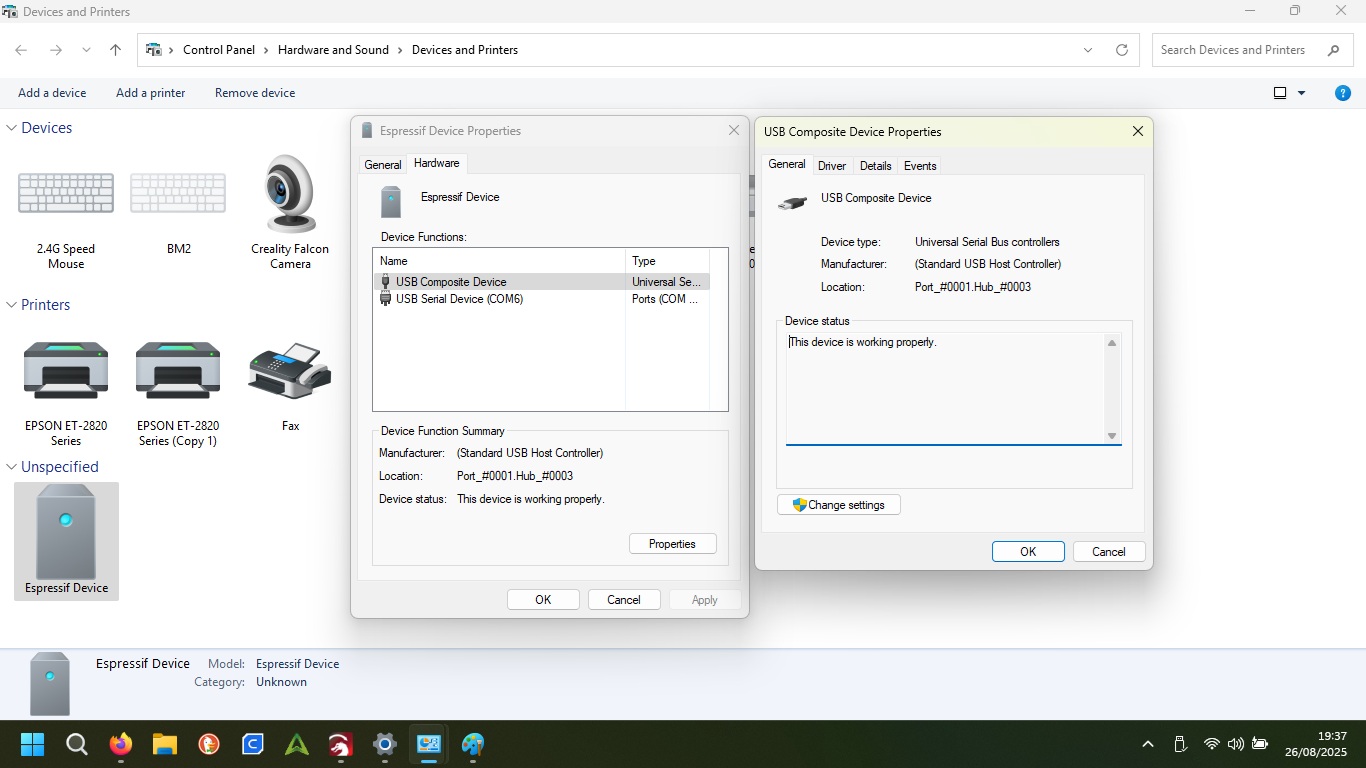The width and height of the screenshot is (1366, 768).
Task: Click the device status scrollbar down arrow
Action: (x=1111, y=436)
